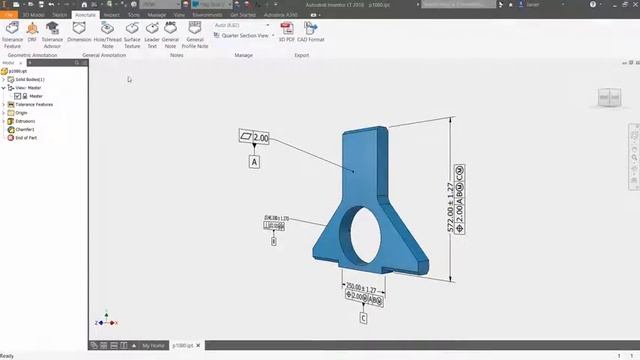
Task: Open the Manage ribbon tab
Action: 157,15
